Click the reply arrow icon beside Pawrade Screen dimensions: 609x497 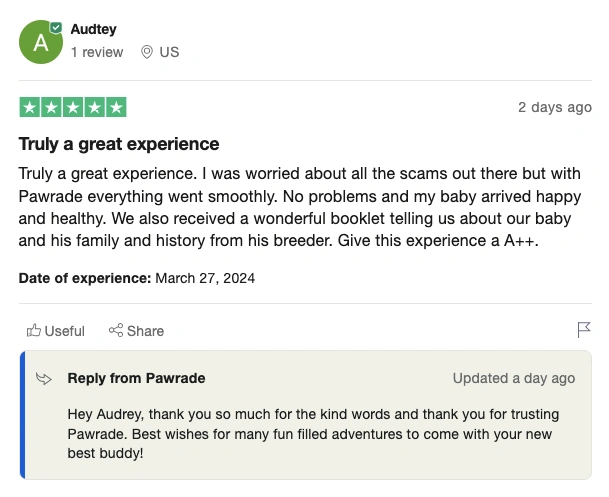click(43, 378)
